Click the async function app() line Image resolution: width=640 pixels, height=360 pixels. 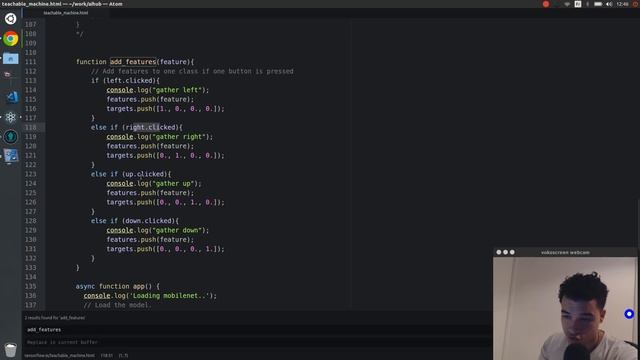tap(118, 286)
